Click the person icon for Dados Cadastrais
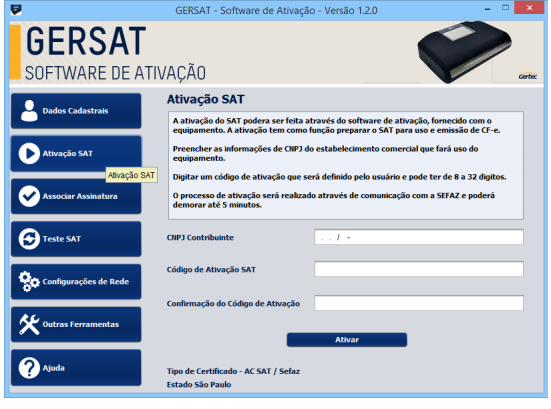551x409 pixels. point(29,111)
